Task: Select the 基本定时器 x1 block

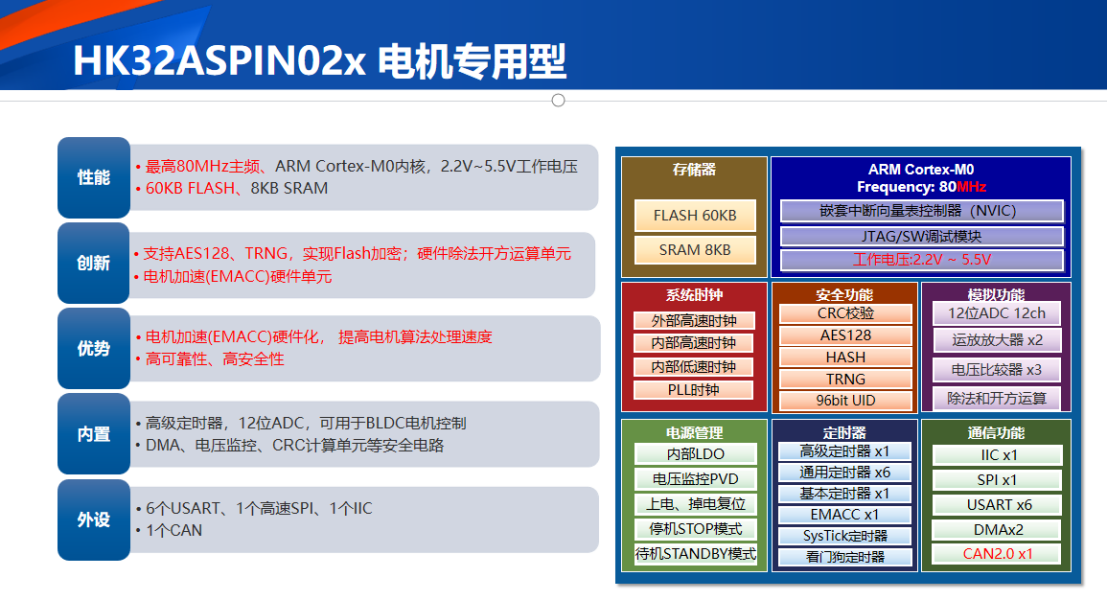Action: (844, 493)
